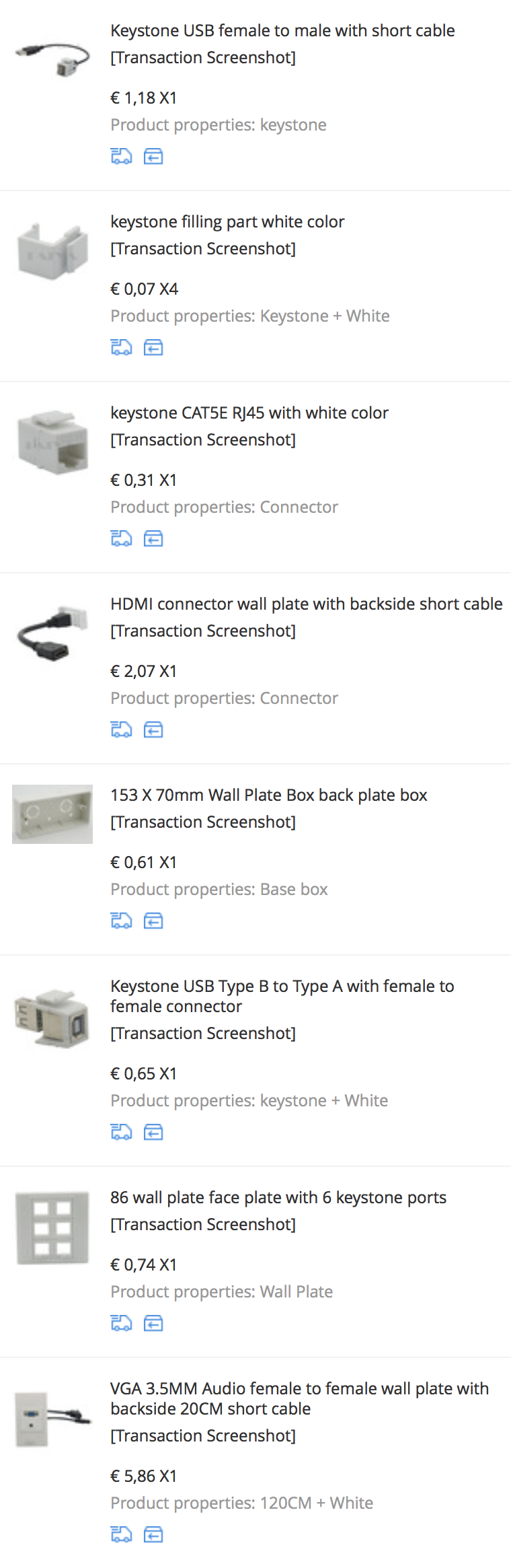The image size is (511, 1568).
Task: Open the 153 X 70mm Wall Plate Box title
Action: [268, 795]
